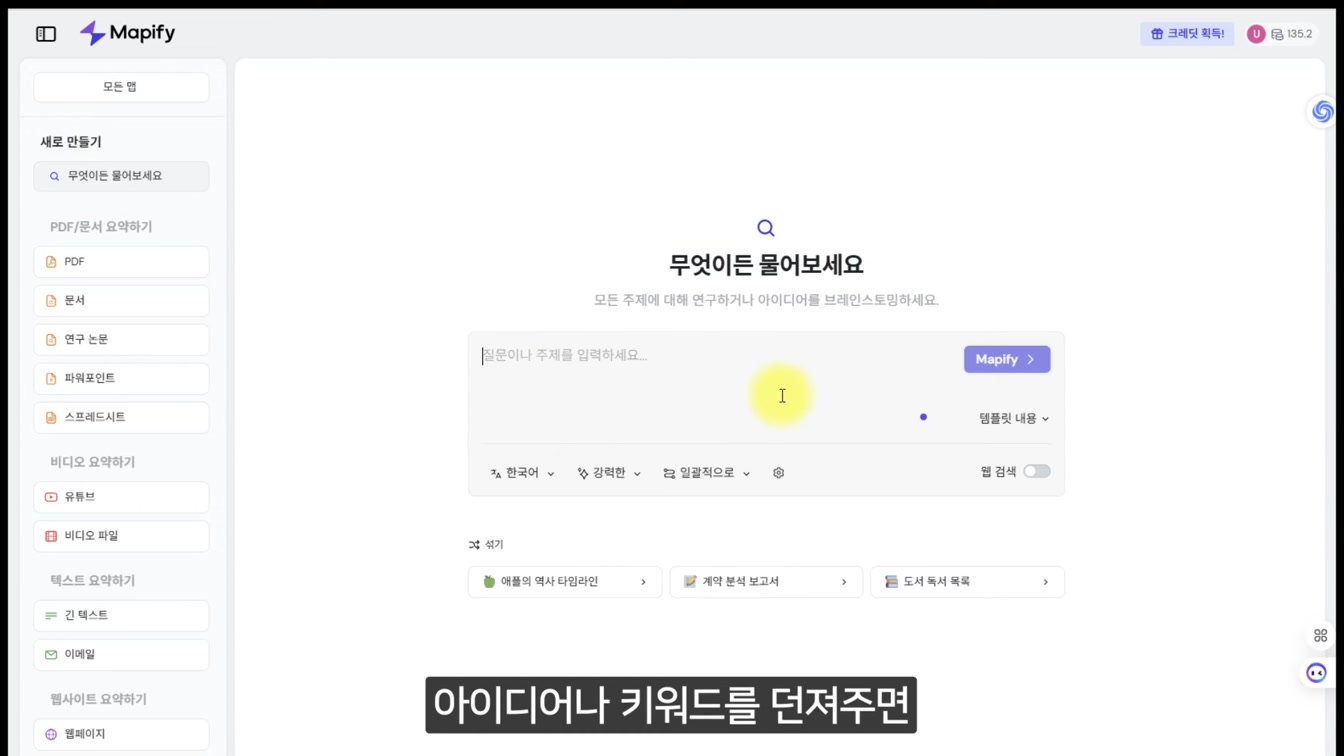Viewport: 1344px width, 756px height.
Task: Open 애플의 역사 타임라인 suggestion
Action: click(x=565, y=582)
